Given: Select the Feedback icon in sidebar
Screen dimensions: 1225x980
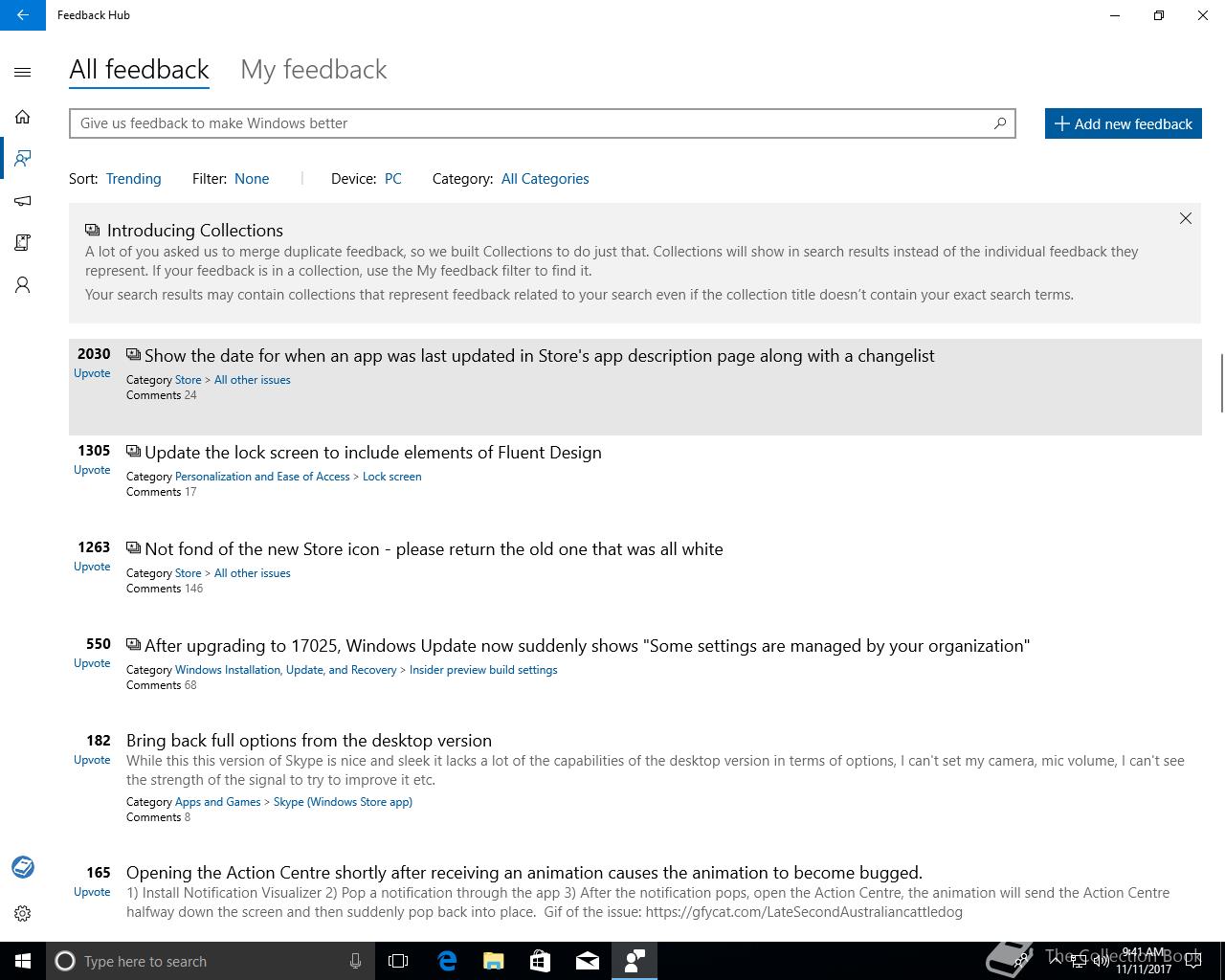Looking at the screenshot, I should pos(23,159).
